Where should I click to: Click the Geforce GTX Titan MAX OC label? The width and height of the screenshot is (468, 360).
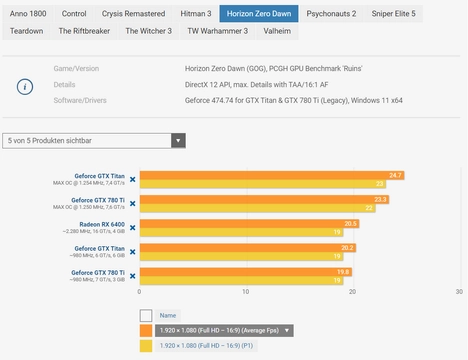[x=99, y=176]
